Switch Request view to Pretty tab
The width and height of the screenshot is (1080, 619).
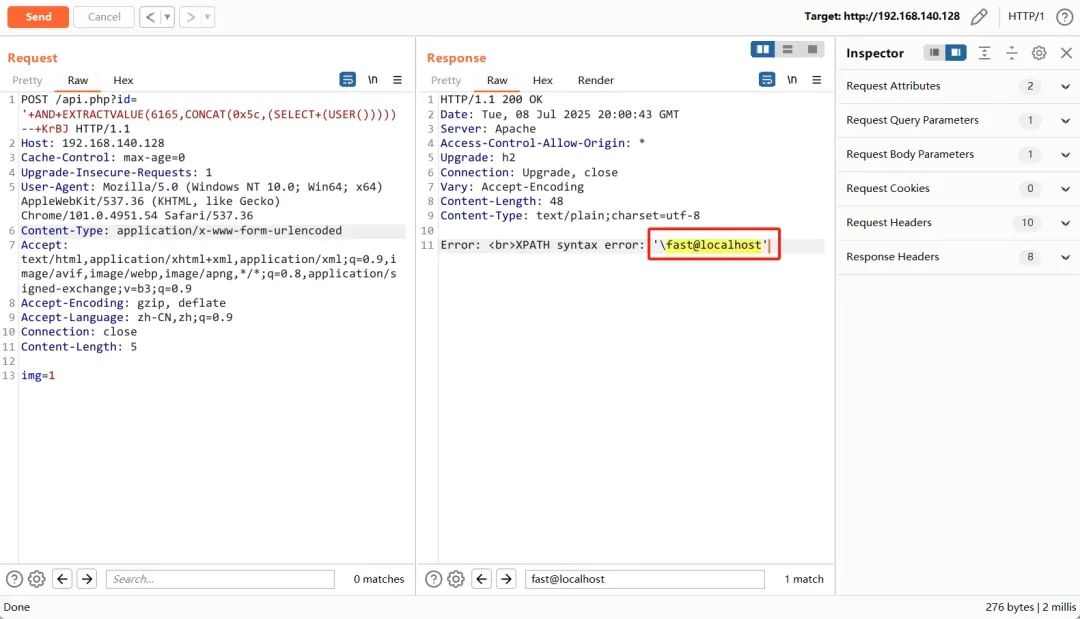(27, 81)
